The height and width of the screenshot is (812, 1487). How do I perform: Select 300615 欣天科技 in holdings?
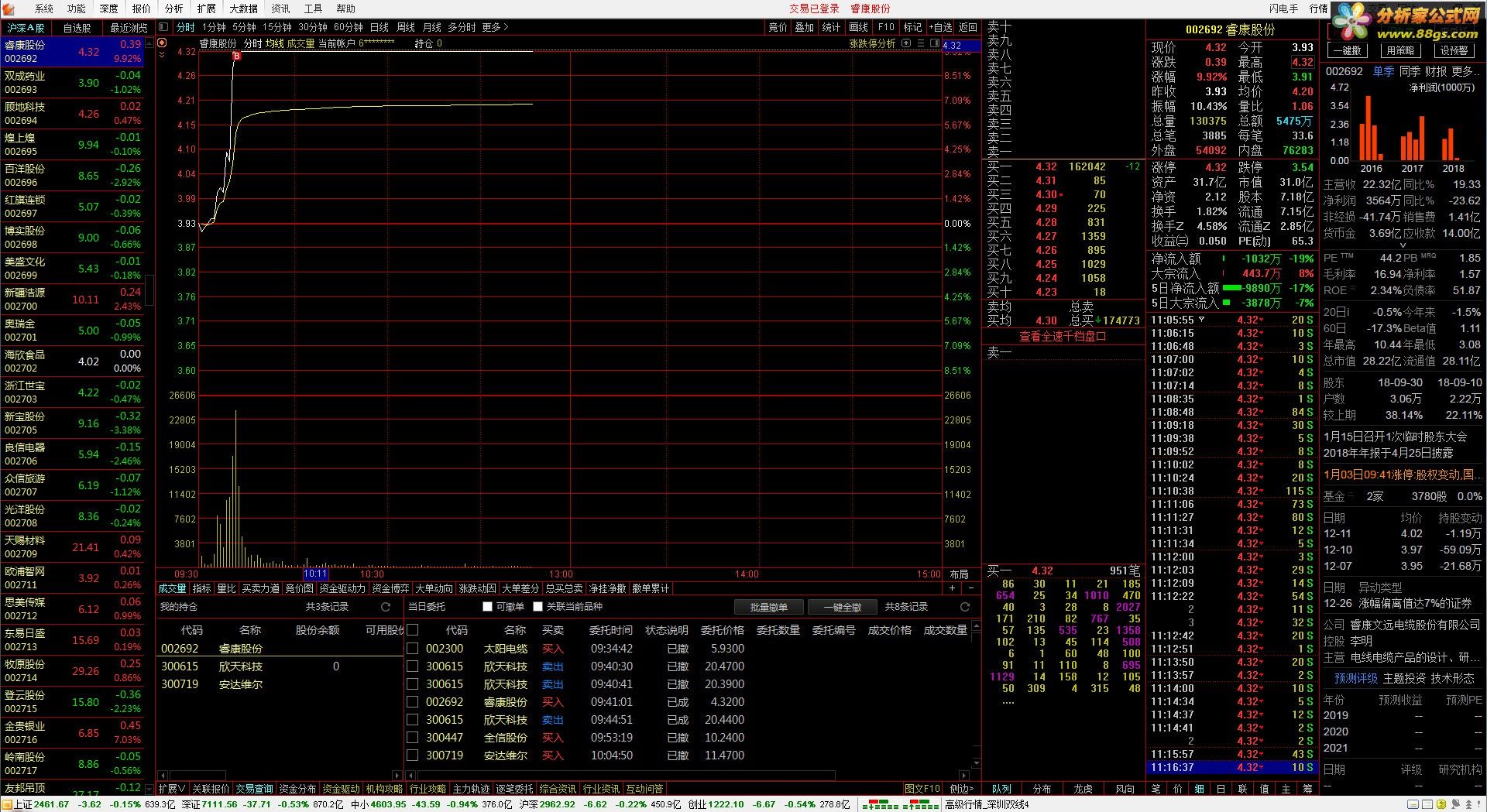[279, 666]
